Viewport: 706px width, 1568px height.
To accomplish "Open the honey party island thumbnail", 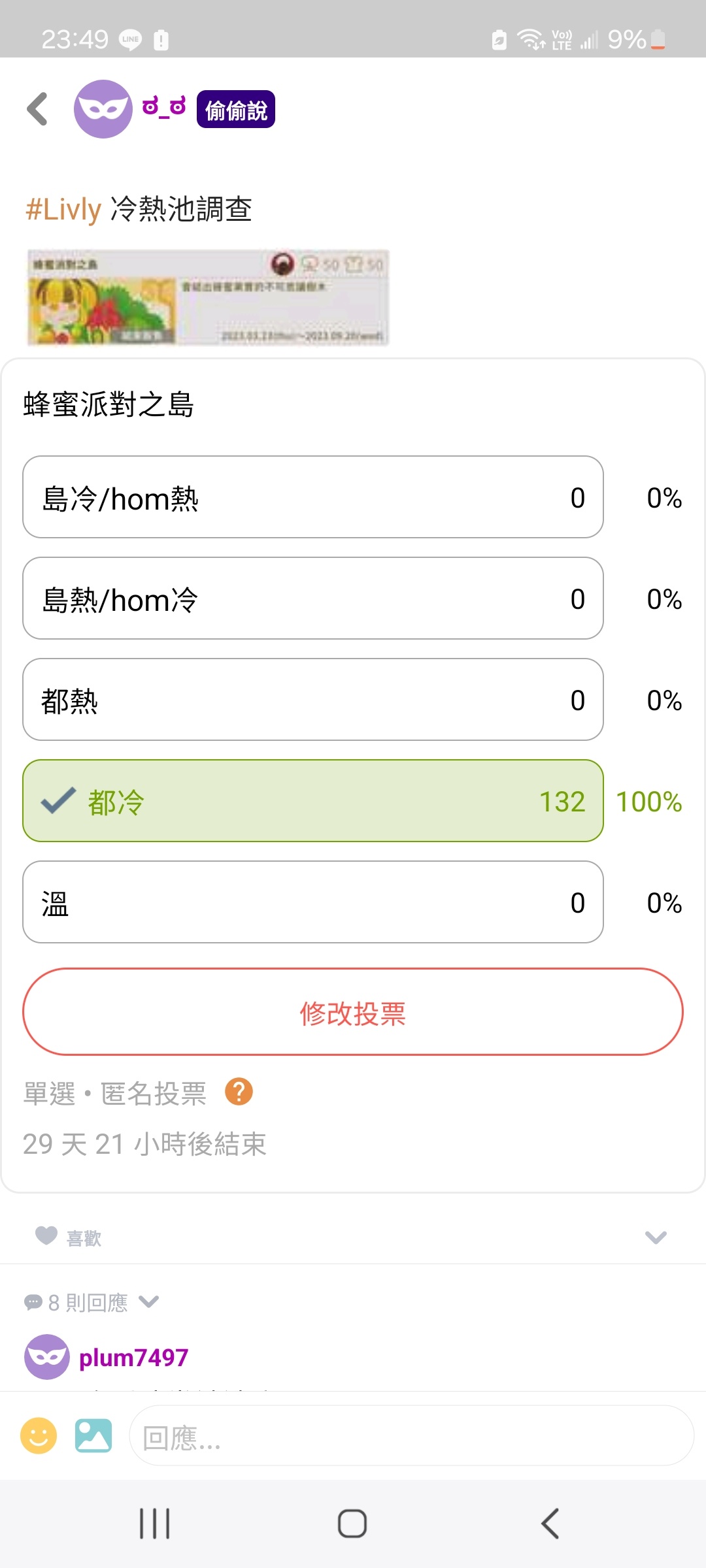I will coord(208,297).
